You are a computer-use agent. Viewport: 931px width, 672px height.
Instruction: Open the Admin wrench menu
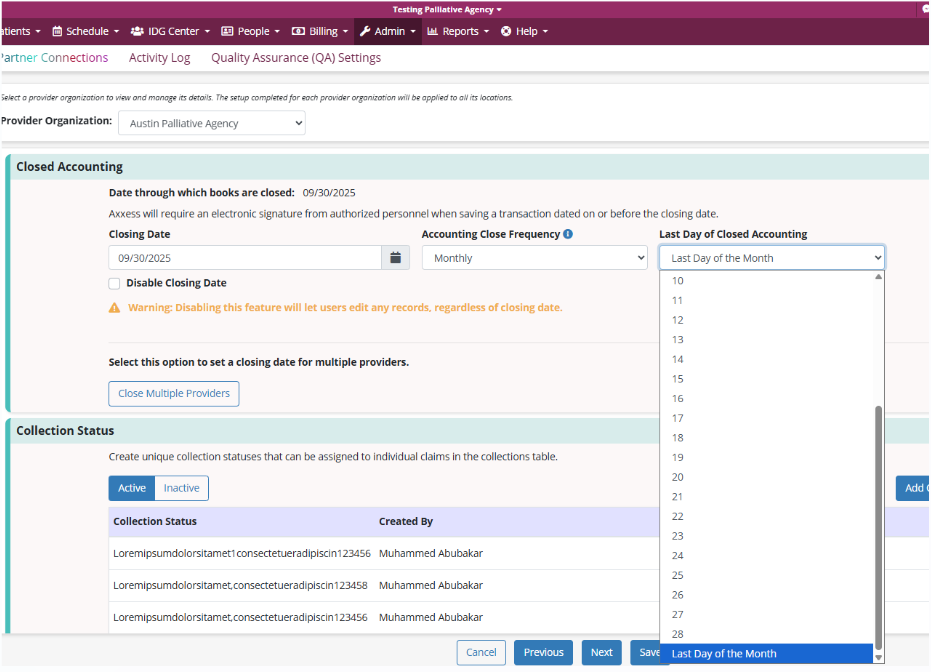tap(387, 31)
